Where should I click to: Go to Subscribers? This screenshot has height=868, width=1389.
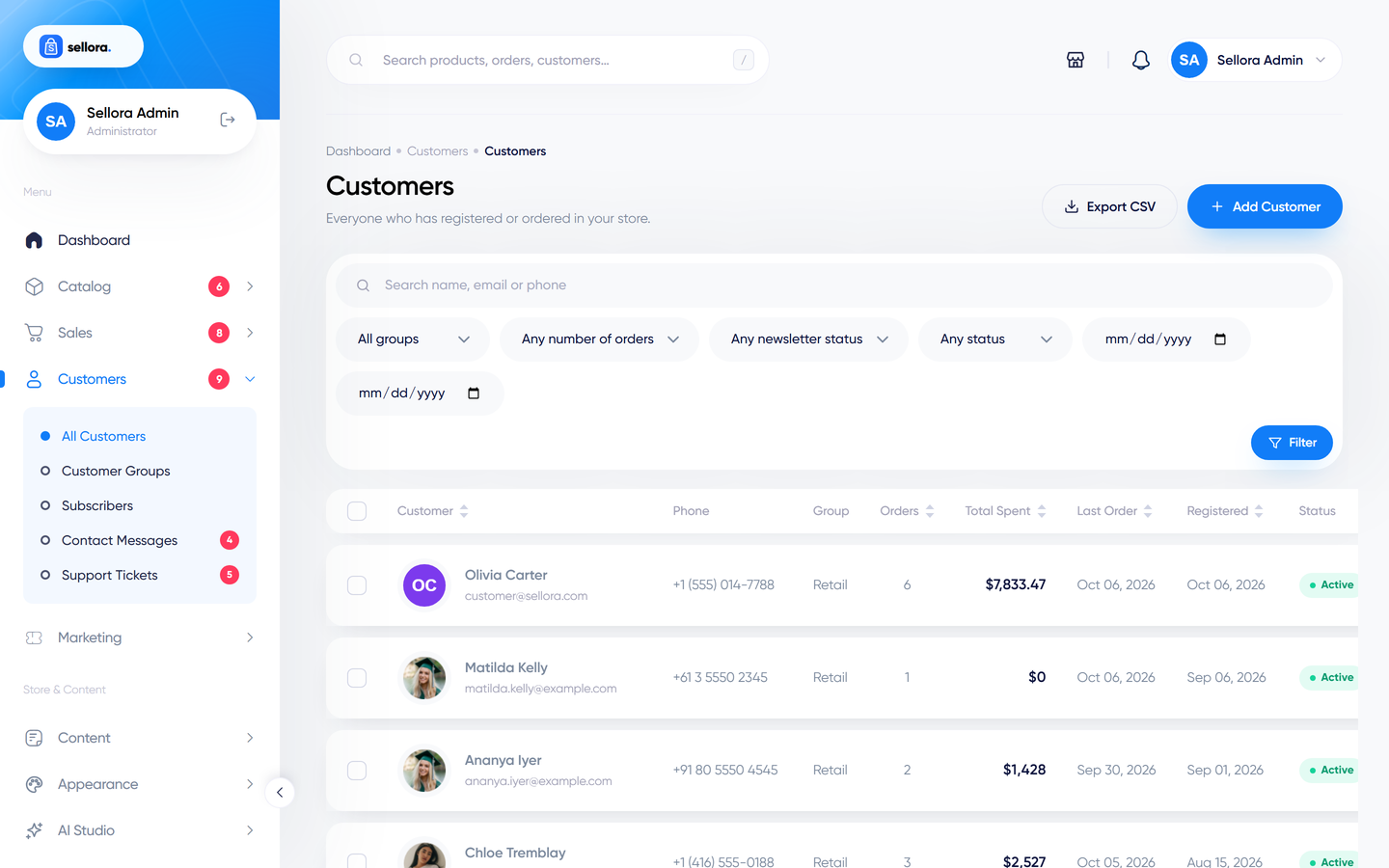(97, 505)
